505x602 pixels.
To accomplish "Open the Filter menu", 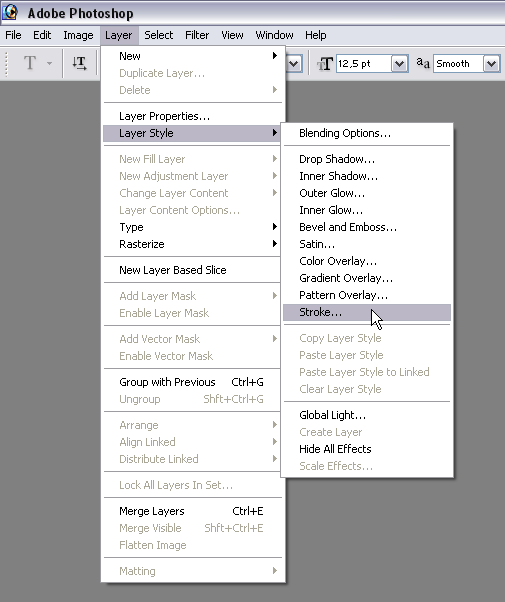I will coord(197,35).
